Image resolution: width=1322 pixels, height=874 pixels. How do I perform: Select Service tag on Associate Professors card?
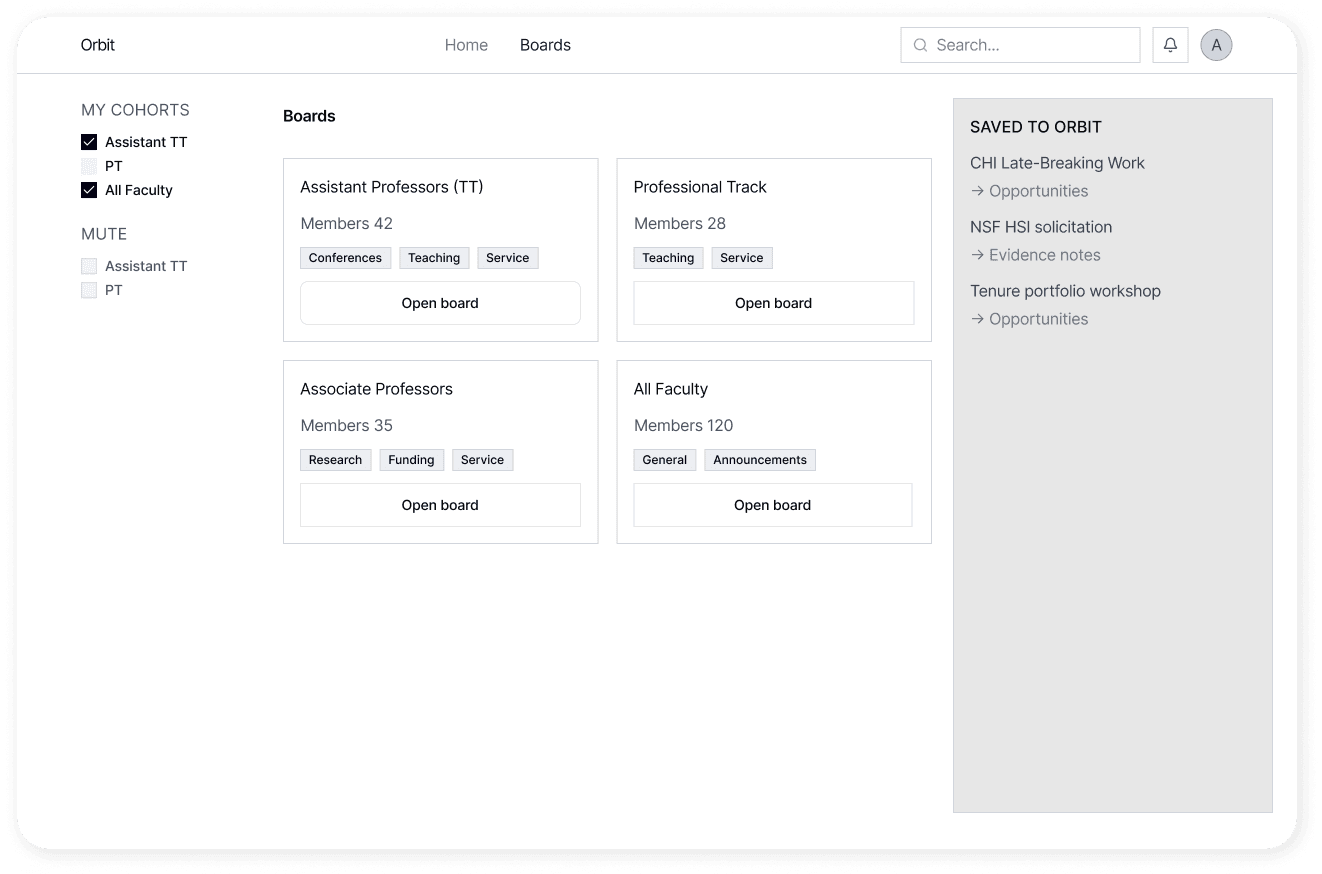click(482, 460)
